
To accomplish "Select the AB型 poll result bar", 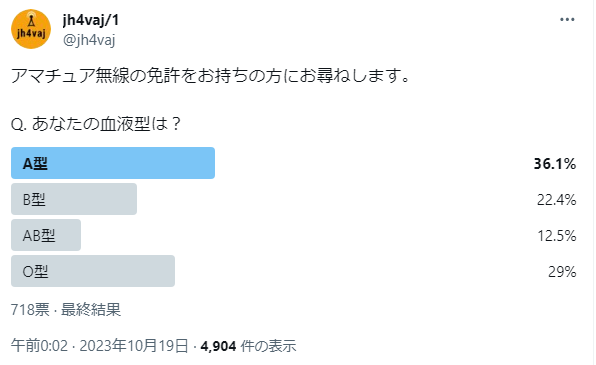I will pos(46,235).
